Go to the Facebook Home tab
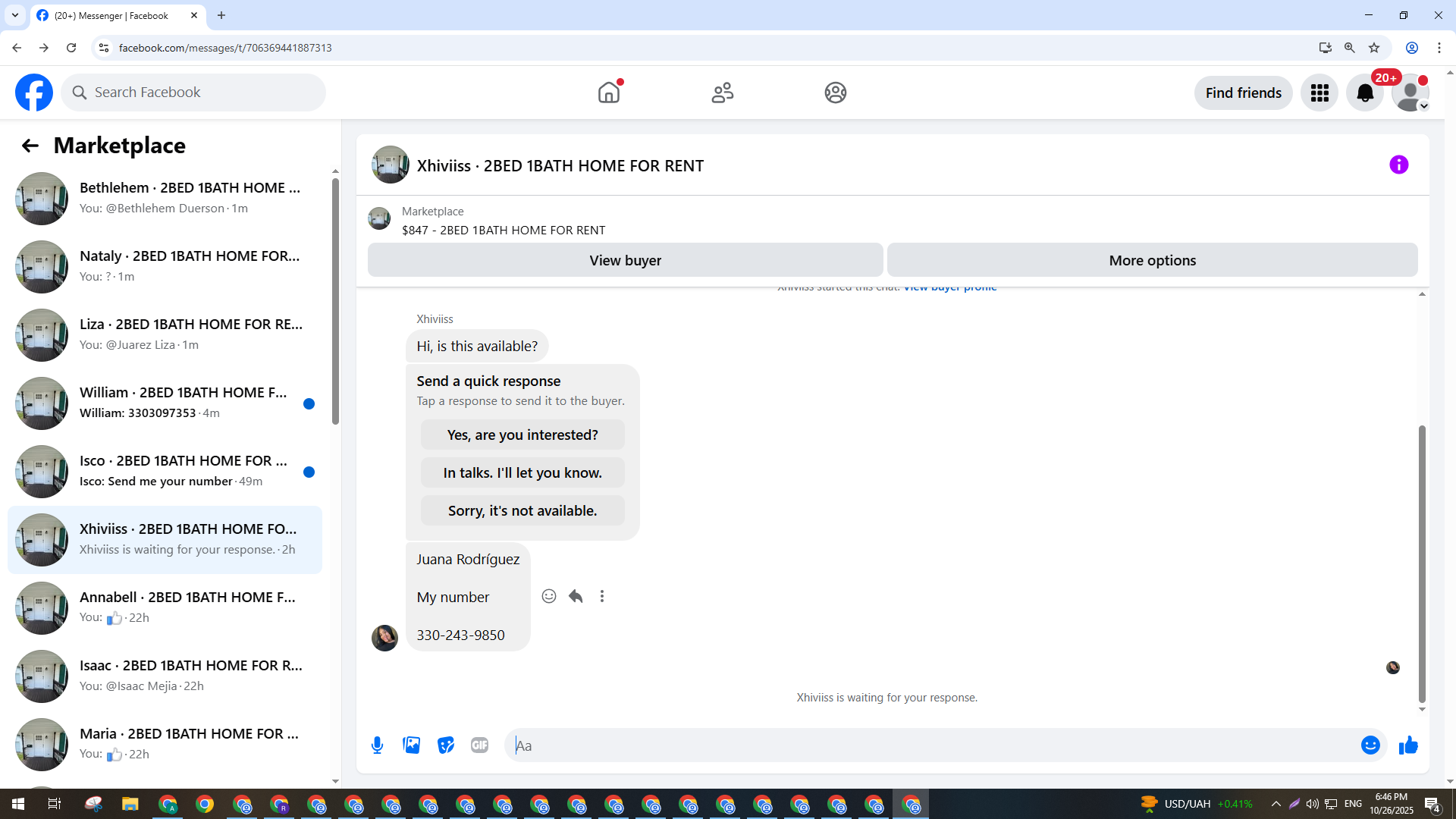 [609, 93]
